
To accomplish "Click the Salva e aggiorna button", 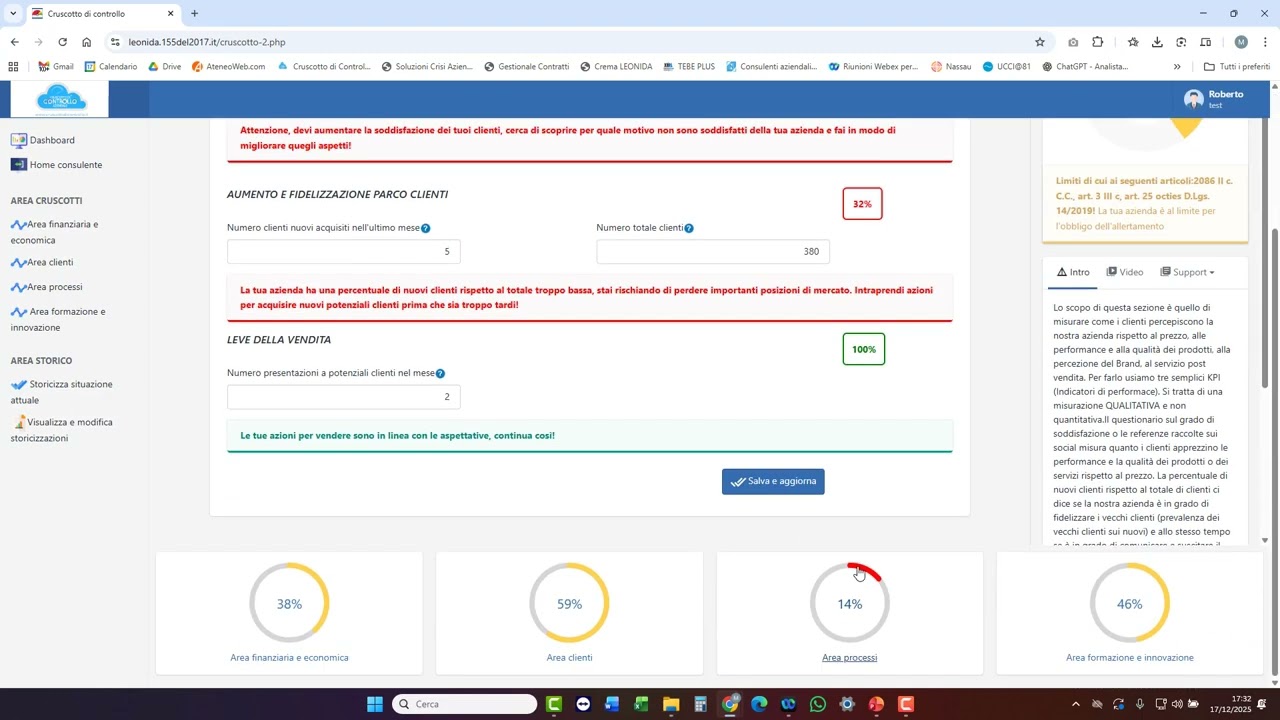I will pyautogui.click(x=773, y=482).
